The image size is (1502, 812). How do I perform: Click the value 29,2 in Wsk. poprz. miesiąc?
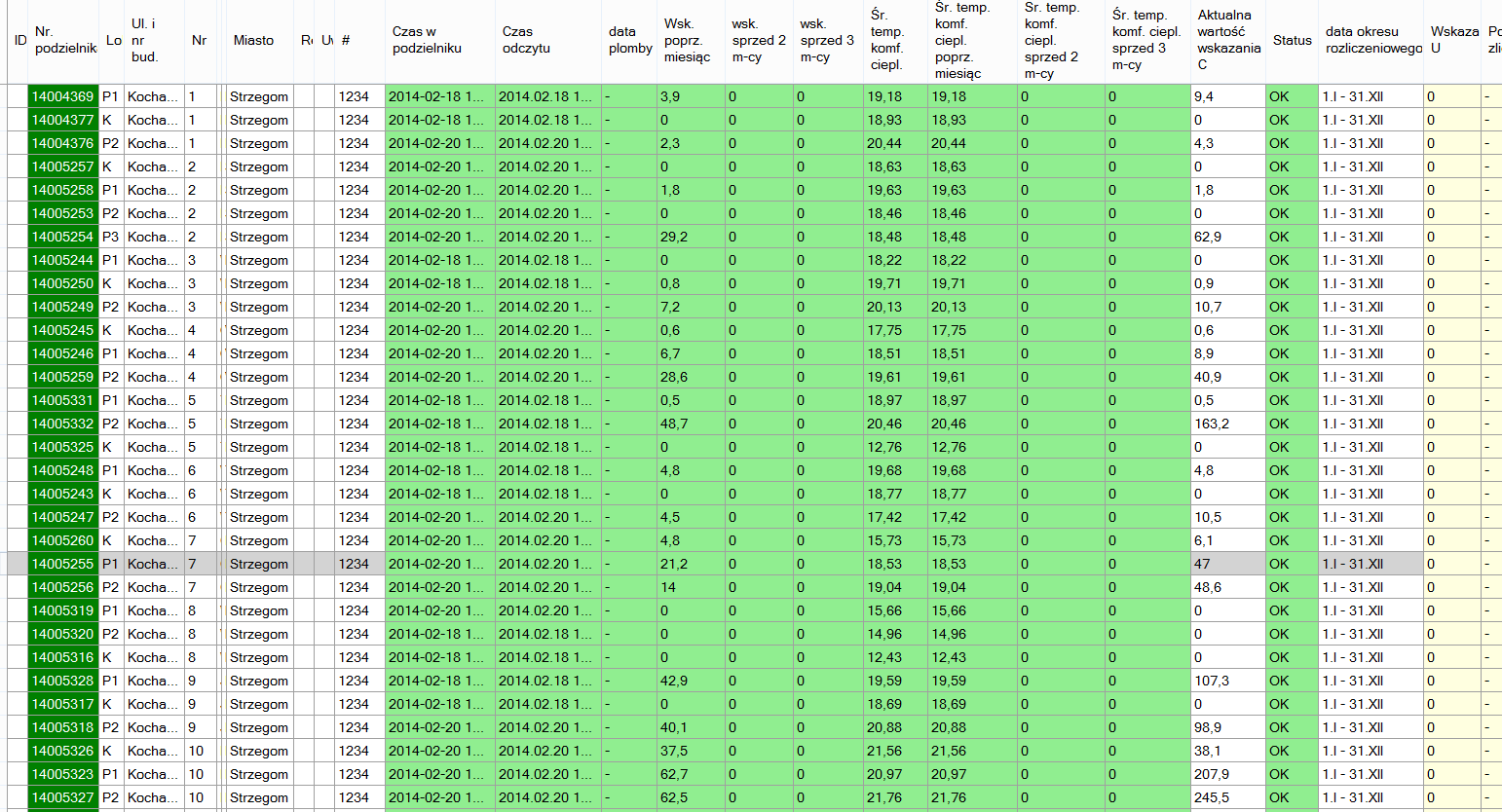(x=692, y=237)
